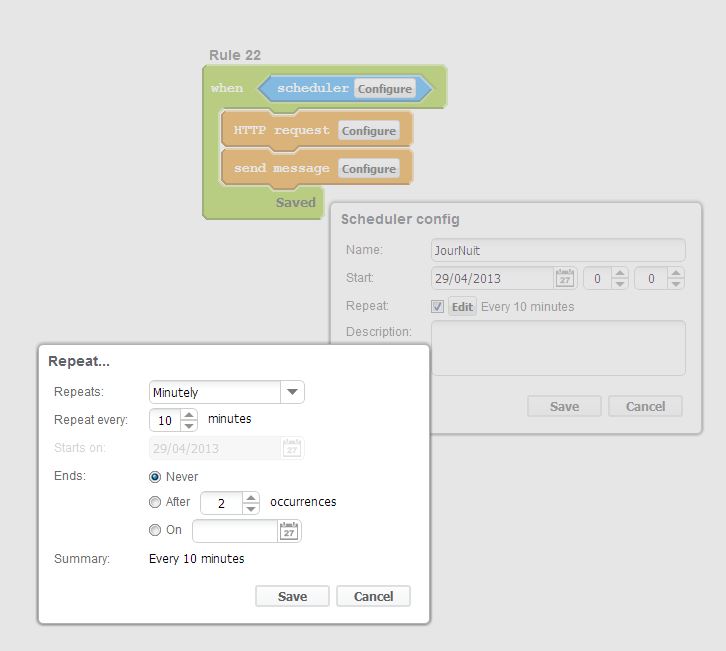The width and height of the screenshot is (726, 651).
Task: Increase the Start hour spinner value
Action: coord(620,273)
